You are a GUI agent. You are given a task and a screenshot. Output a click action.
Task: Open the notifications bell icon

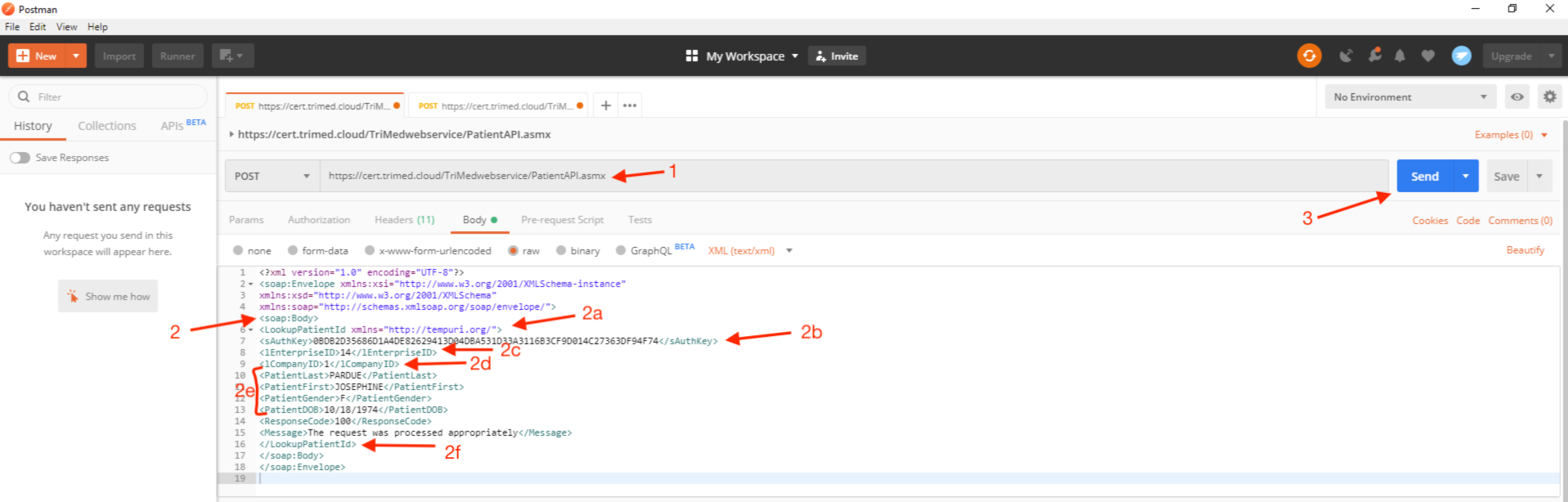tap(1400, 56)
